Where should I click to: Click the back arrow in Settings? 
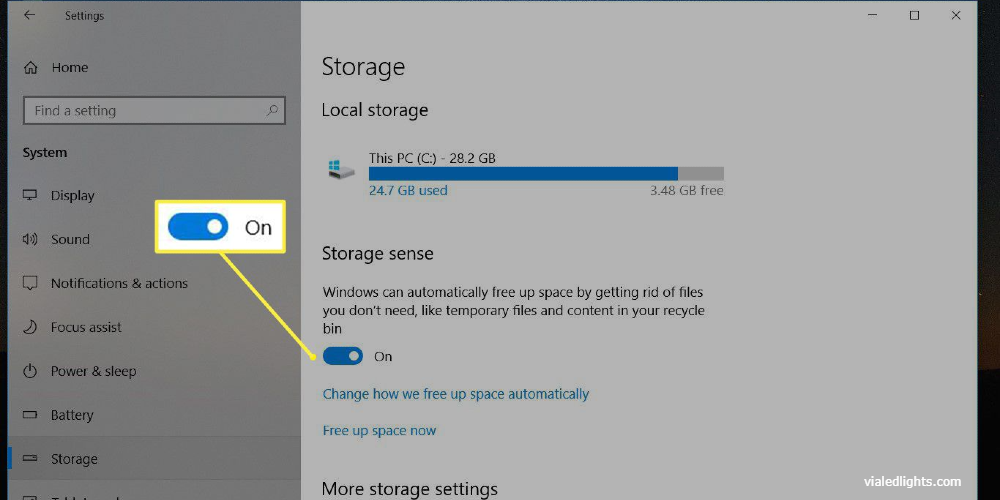coord(29,15)
